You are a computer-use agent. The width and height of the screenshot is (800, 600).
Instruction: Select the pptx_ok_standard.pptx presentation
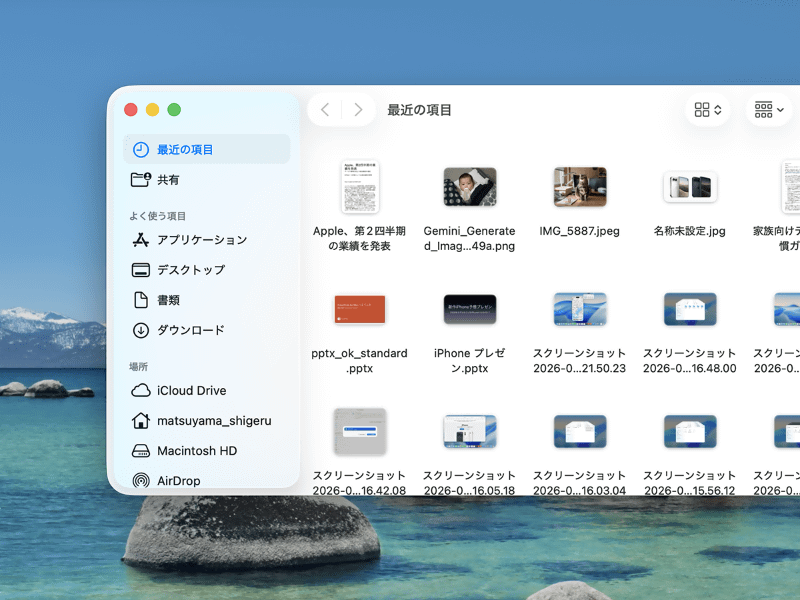coord(360,309)
